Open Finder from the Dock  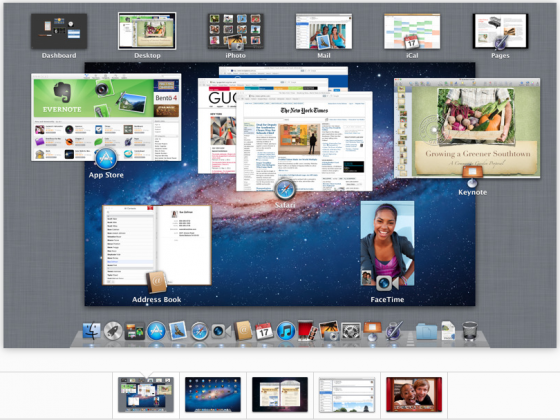coord(92,331)
